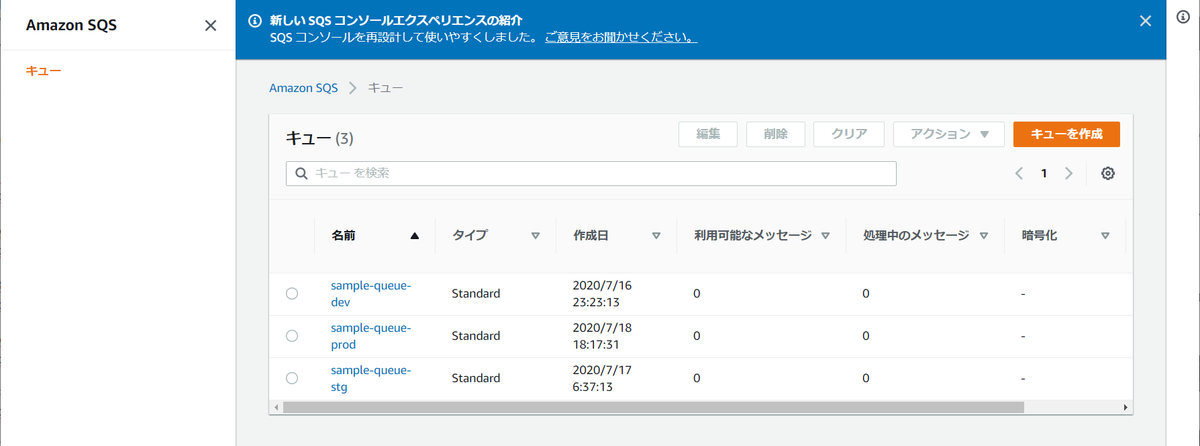Click the Amazon SQS sidebar title
This screenshot has height=446, width=1200.
click(x=71, y=26)
